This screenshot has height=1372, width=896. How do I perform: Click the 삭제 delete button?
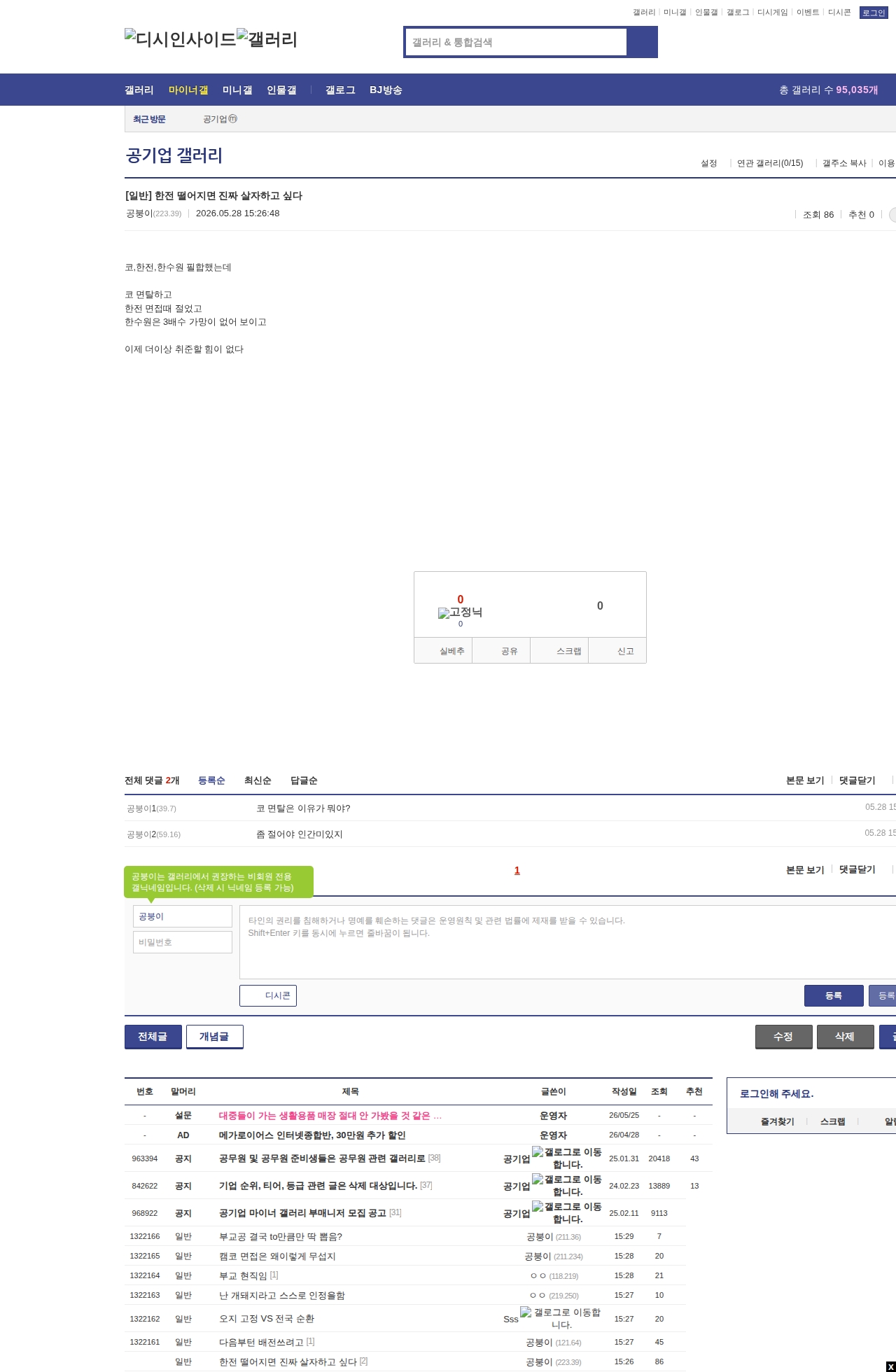coord(846,1037)
